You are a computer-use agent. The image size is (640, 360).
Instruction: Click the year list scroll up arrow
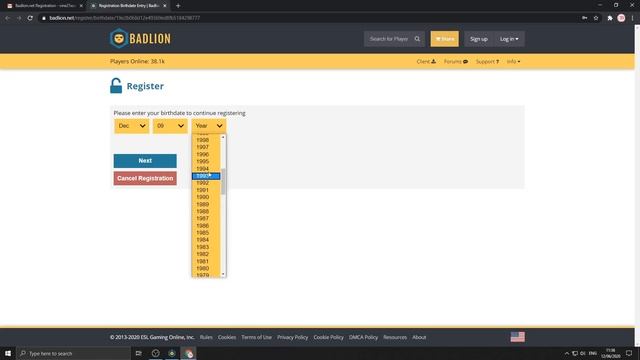pos(223,137)
